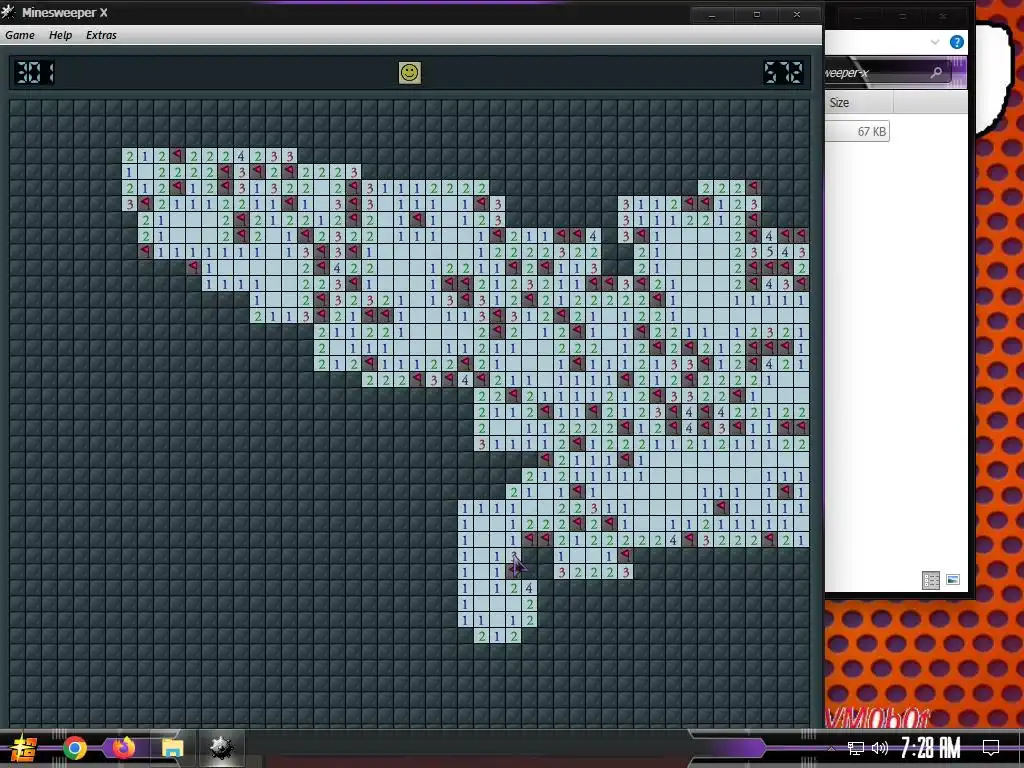Open the notification center icon
1024x768 pixels.
[x=991, y=748]
